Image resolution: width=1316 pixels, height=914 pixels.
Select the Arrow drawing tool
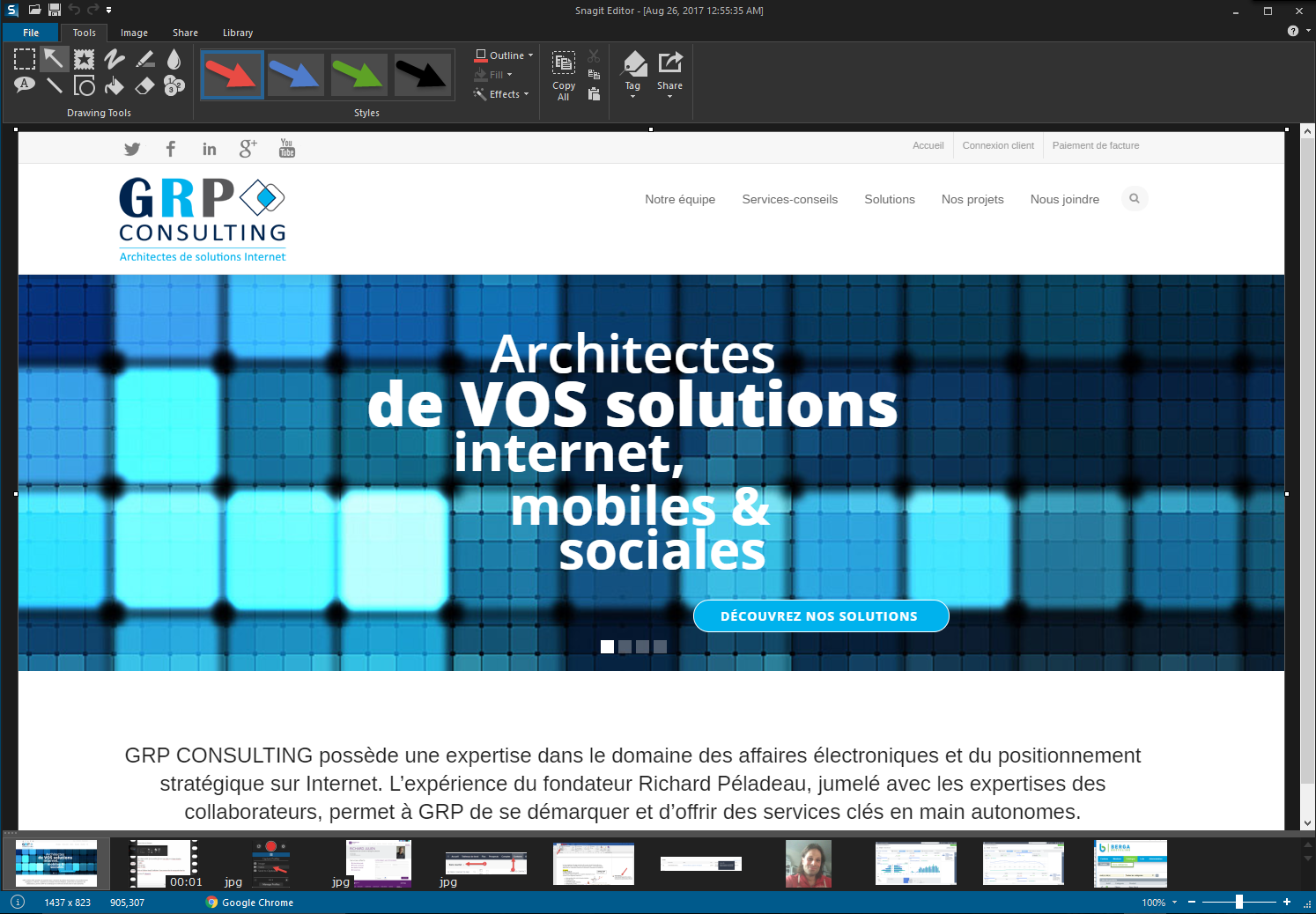54,59
